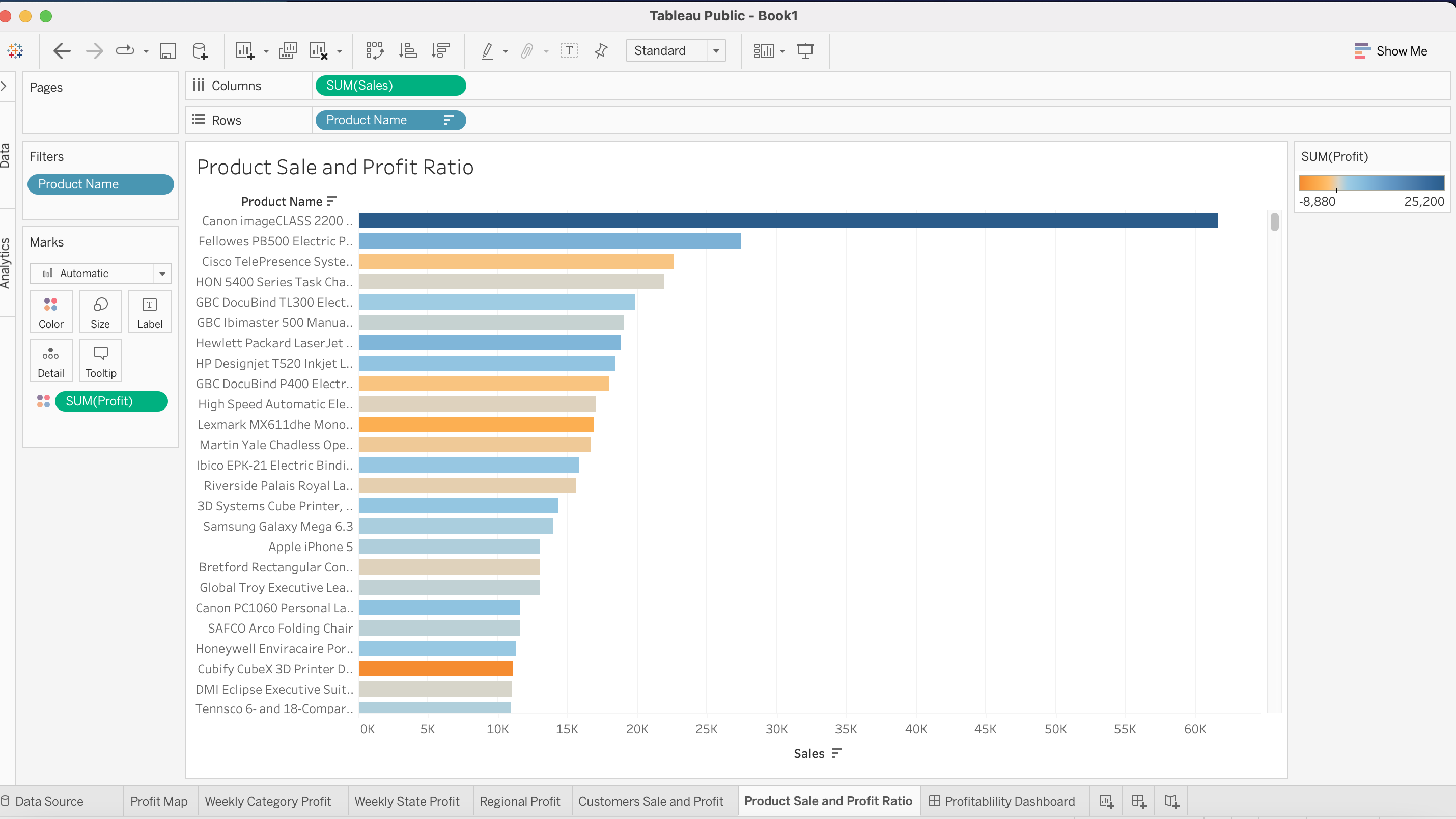Click the Replay animation icon
The width and height of the screenshot is (1456, 819).
point(125,50)
